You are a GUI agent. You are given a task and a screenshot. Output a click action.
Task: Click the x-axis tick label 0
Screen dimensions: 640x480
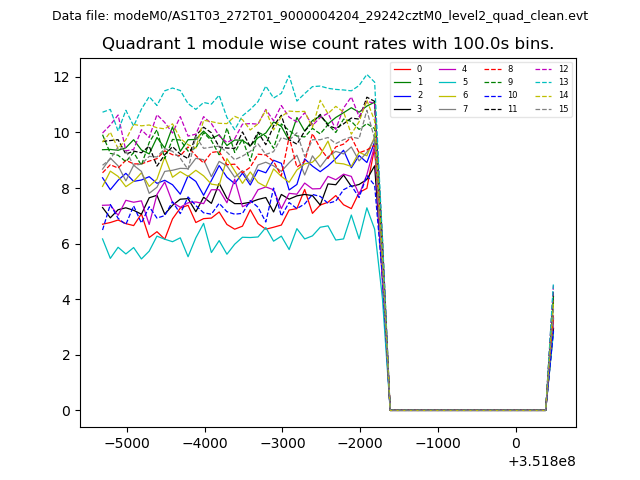pyautogui.click(x=516, y=442)
